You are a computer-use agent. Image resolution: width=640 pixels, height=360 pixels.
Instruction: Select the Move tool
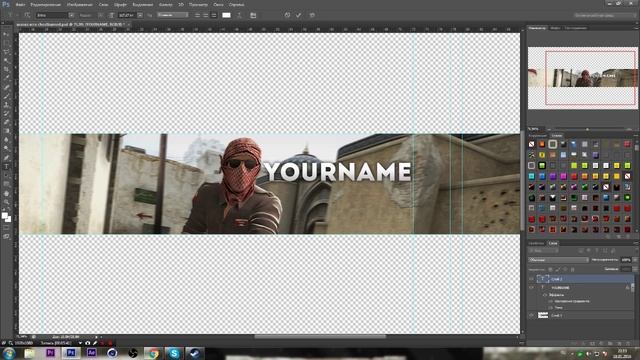pos(6,35)
